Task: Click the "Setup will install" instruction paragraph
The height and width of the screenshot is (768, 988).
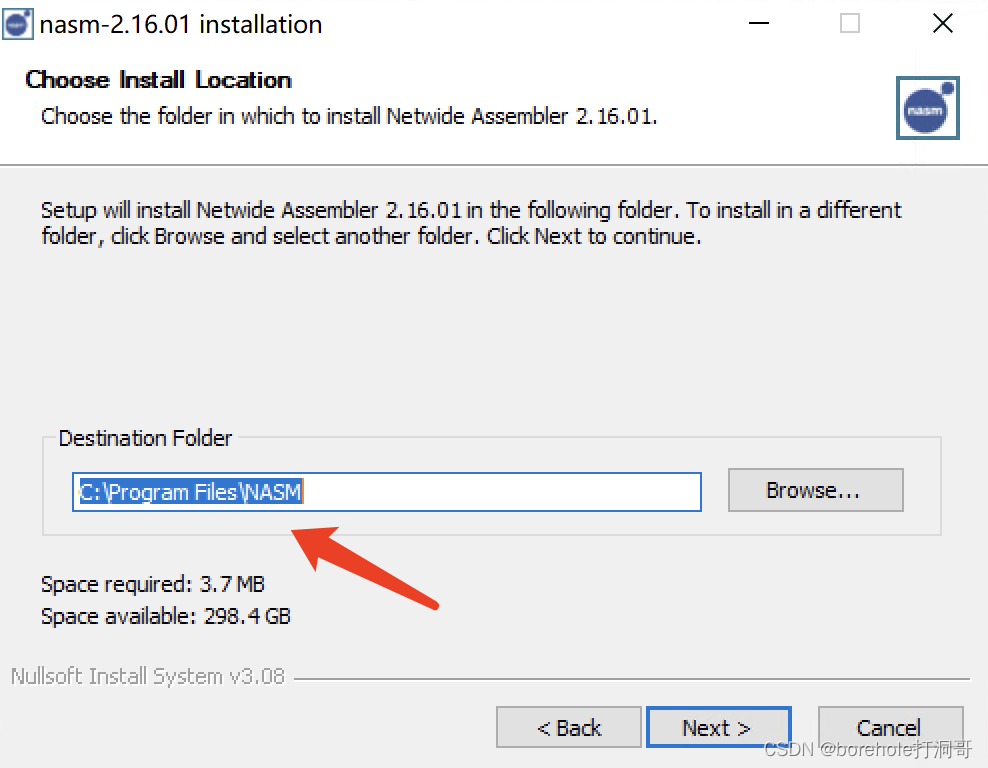Action: pyautogui.click(x=470, y=223)
